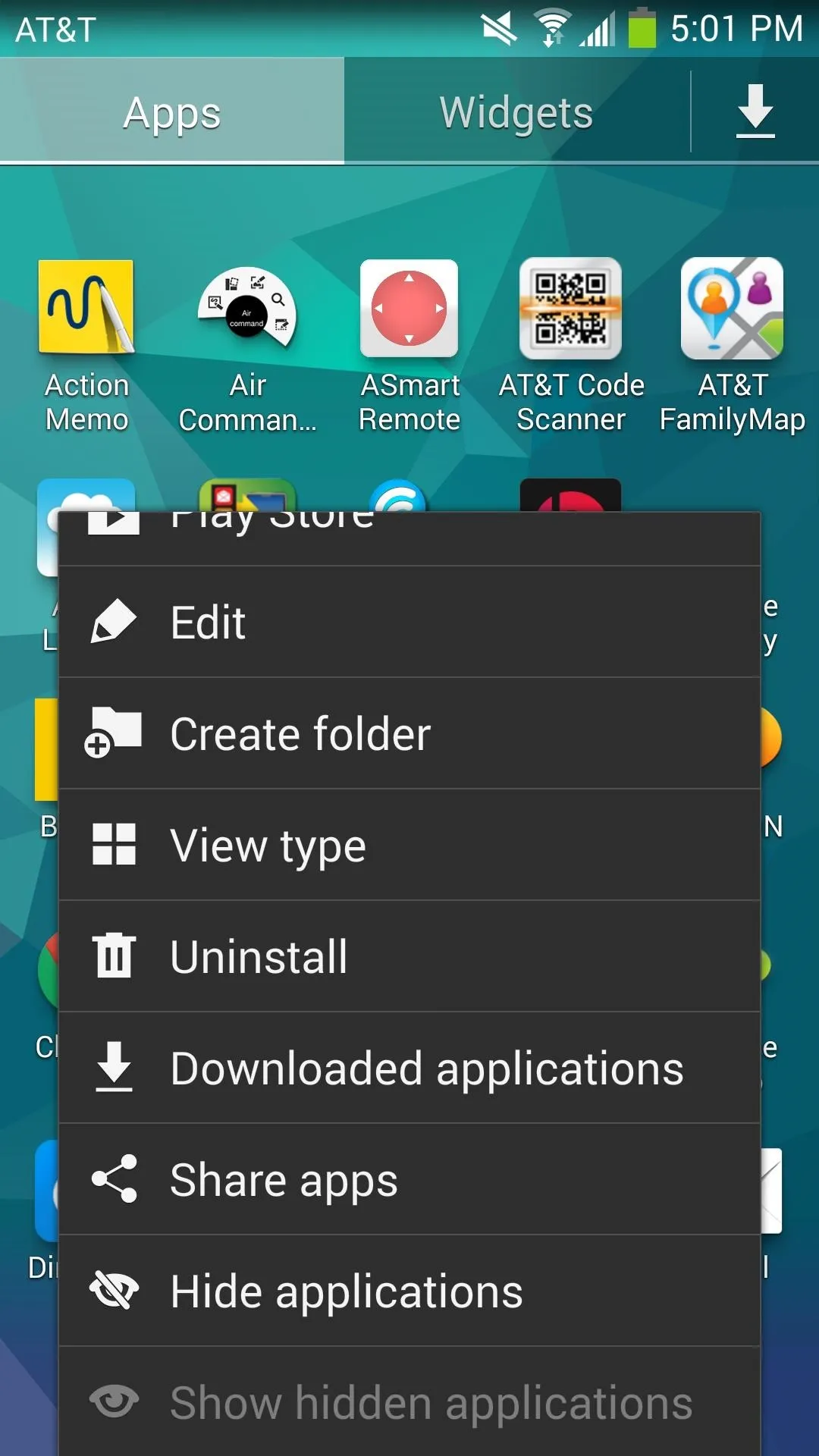
Task: Tap the signal strength bars icon
Action: [598, 30]
